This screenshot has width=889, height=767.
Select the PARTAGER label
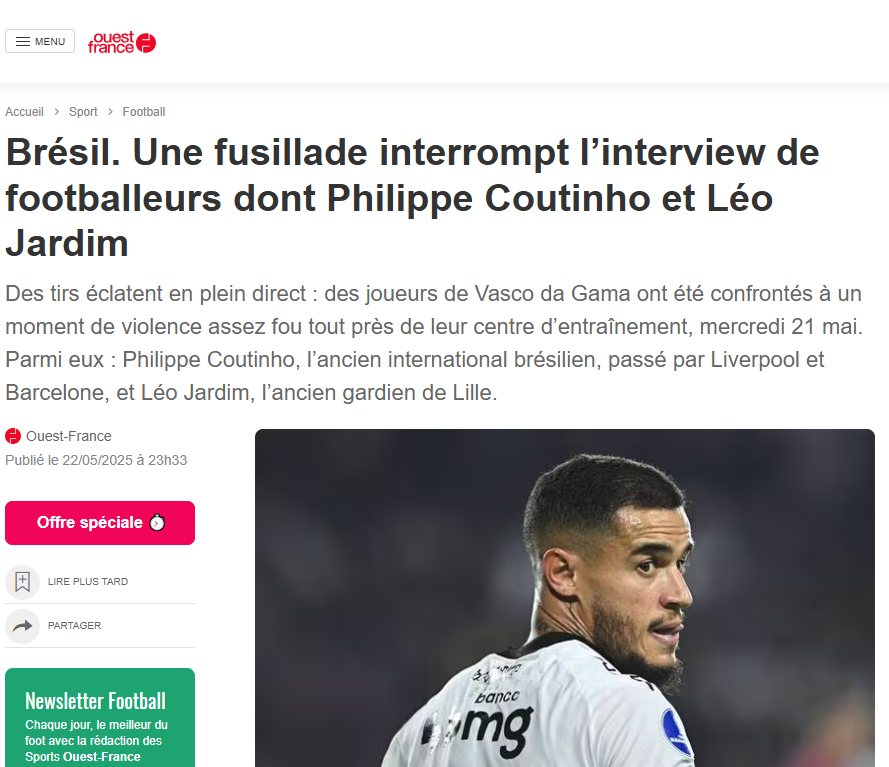[x=74, y=626]
